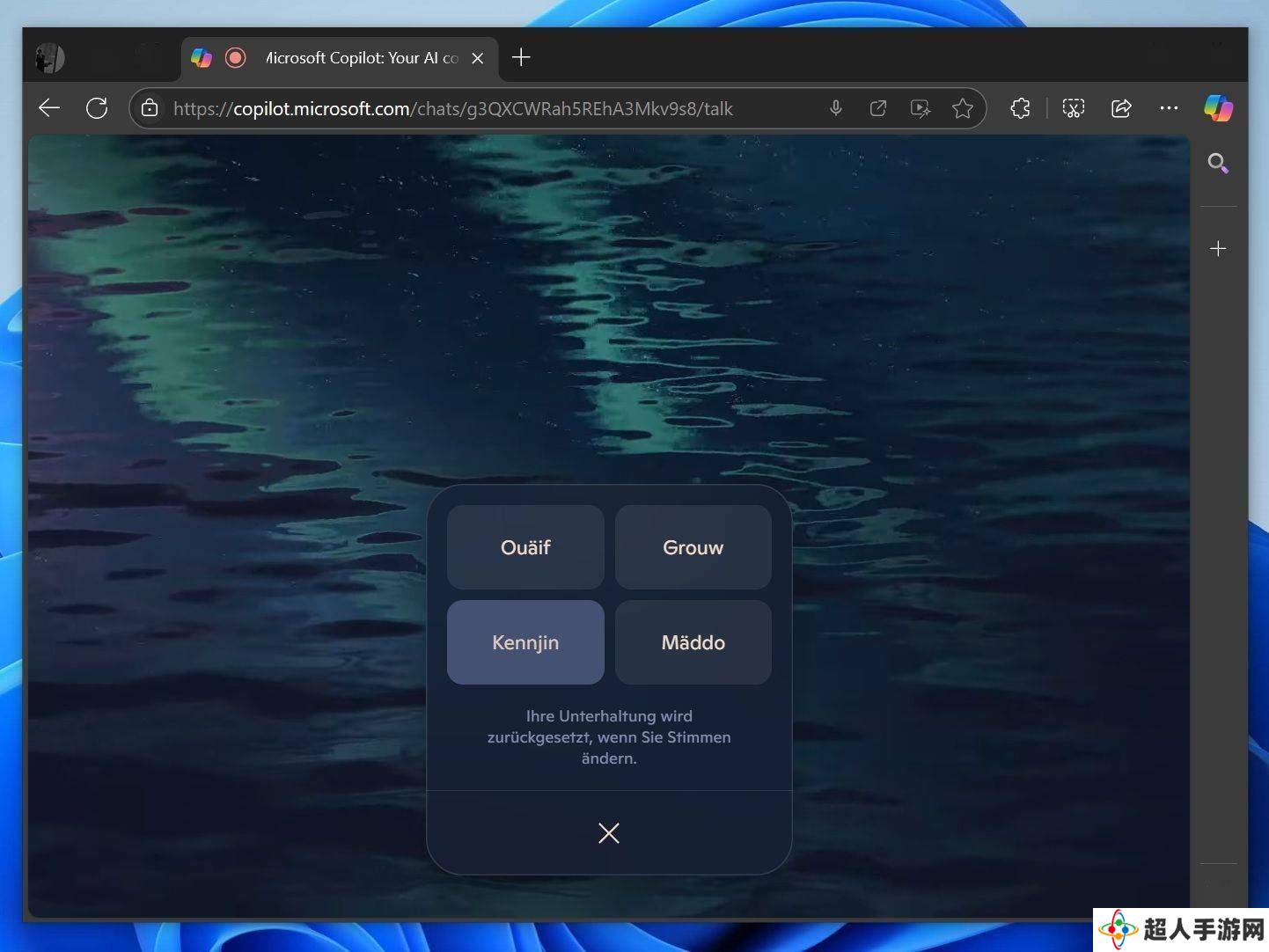Image resolution: width=1269 pixels, height=952 pixels.
Task: Go back to the previous page
Action: tap(49, 108)
